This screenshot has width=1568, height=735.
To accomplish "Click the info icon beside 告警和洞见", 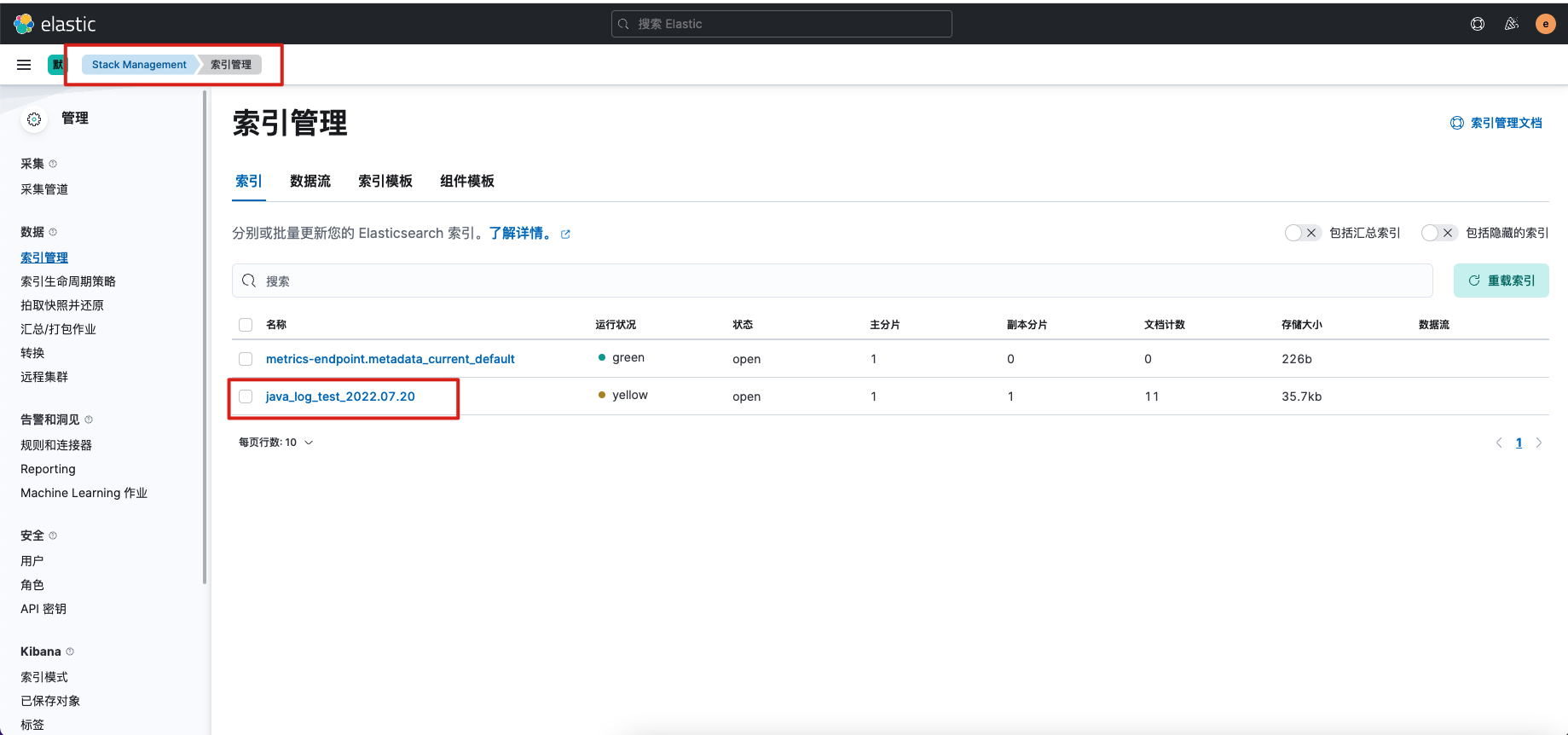I will [x=89, y=420].
